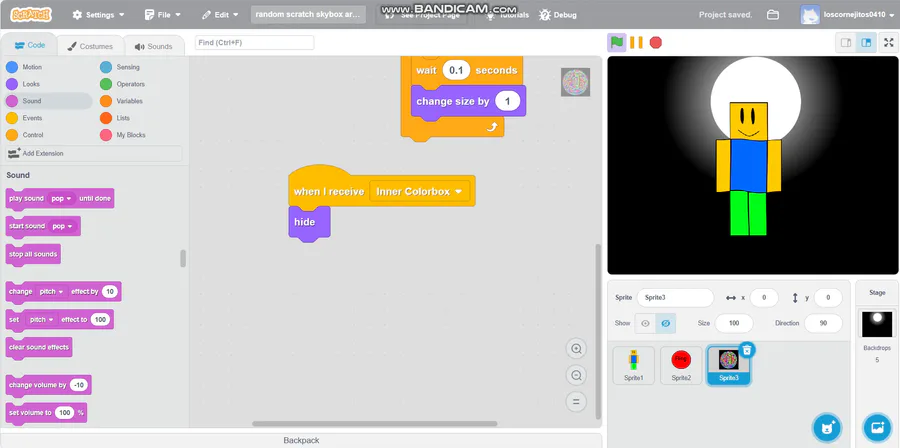This screenshot has height=448, width=900.
Task: Click the block palette scrollbar handle
Action: (183, 258)
